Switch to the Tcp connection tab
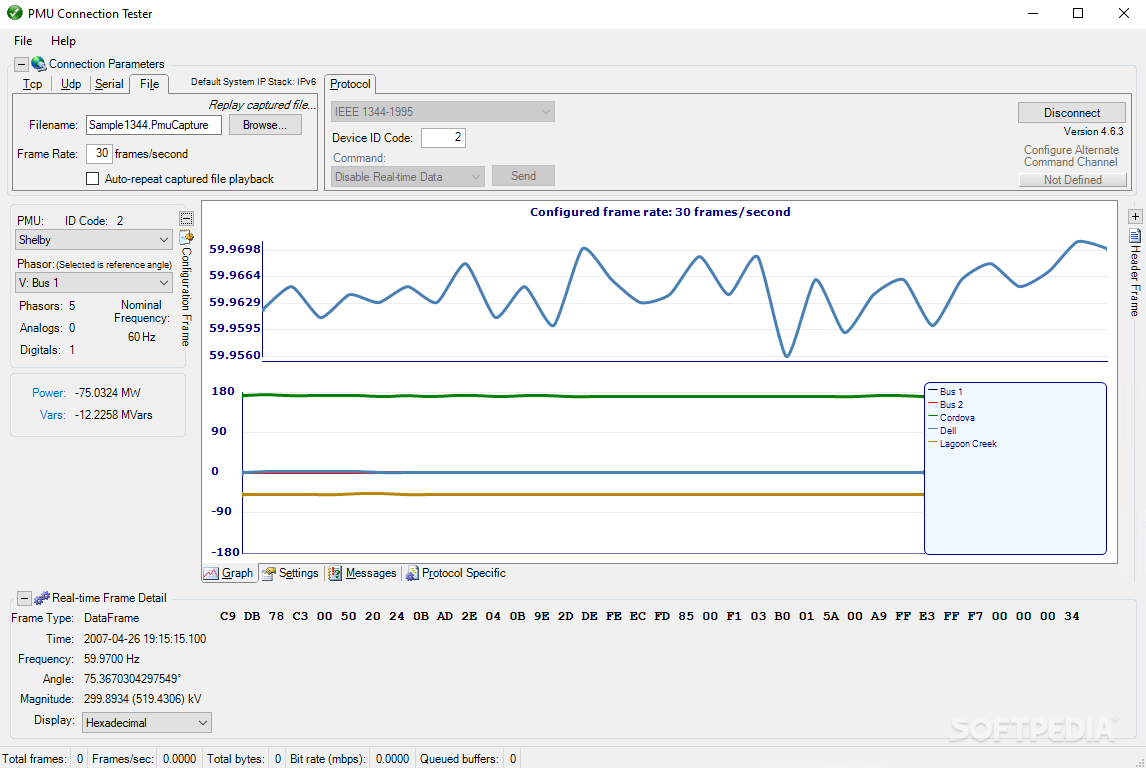 click(32, 84)
